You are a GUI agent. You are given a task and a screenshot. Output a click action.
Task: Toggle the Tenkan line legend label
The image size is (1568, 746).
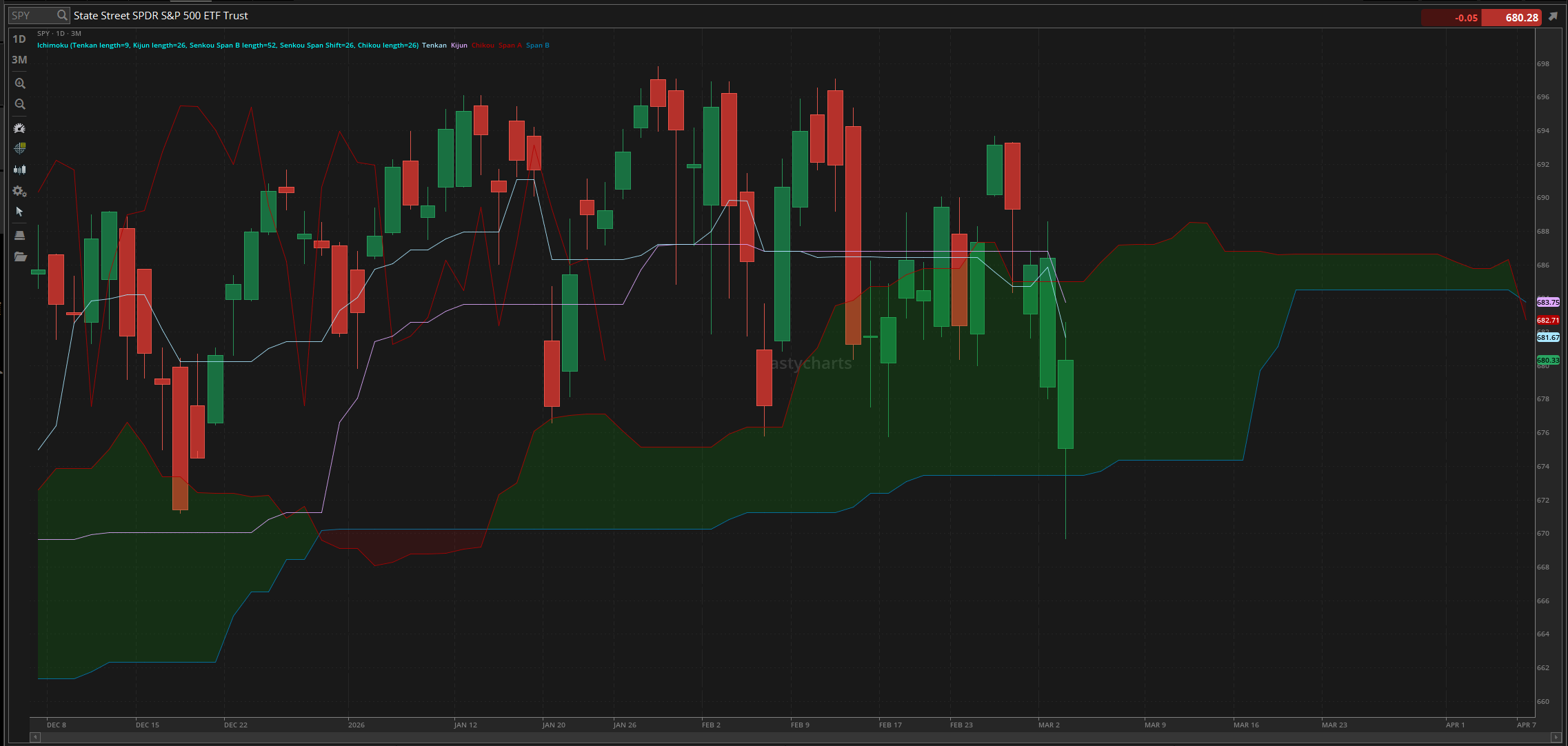pyautogui.click(x=434, y=46)
